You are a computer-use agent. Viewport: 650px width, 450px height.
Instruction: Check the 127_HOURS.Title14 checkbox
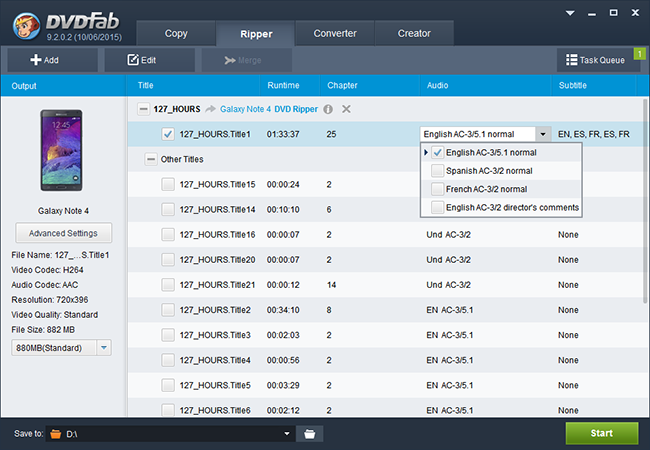coord(168,209)
